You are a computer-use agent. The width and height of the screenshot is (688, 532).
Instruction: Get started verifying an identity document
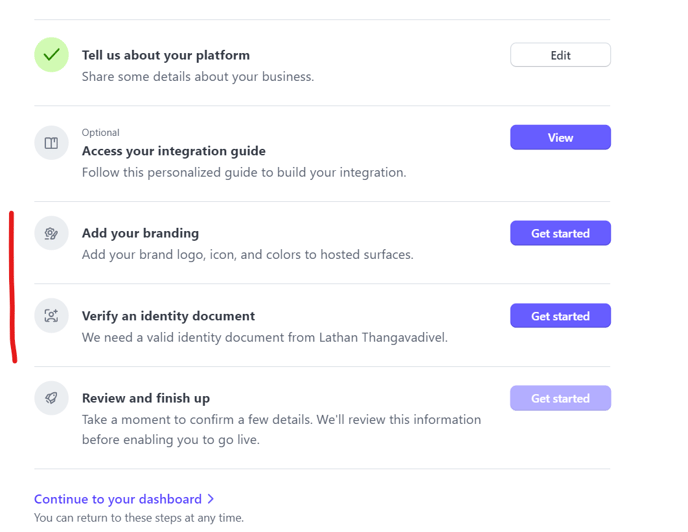[560, 316]
